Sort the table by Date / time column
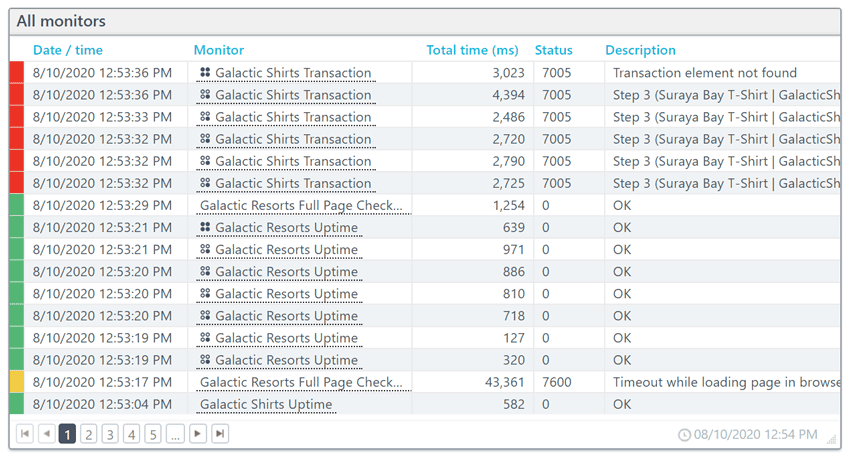 [68, 50]
